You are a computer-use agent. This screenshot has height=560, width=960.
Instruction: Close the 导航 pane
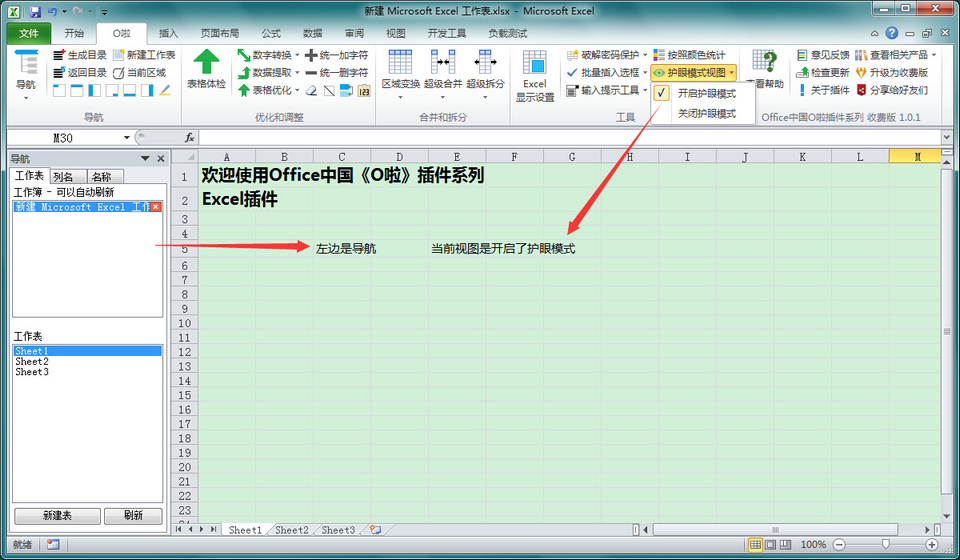(161, 159)
